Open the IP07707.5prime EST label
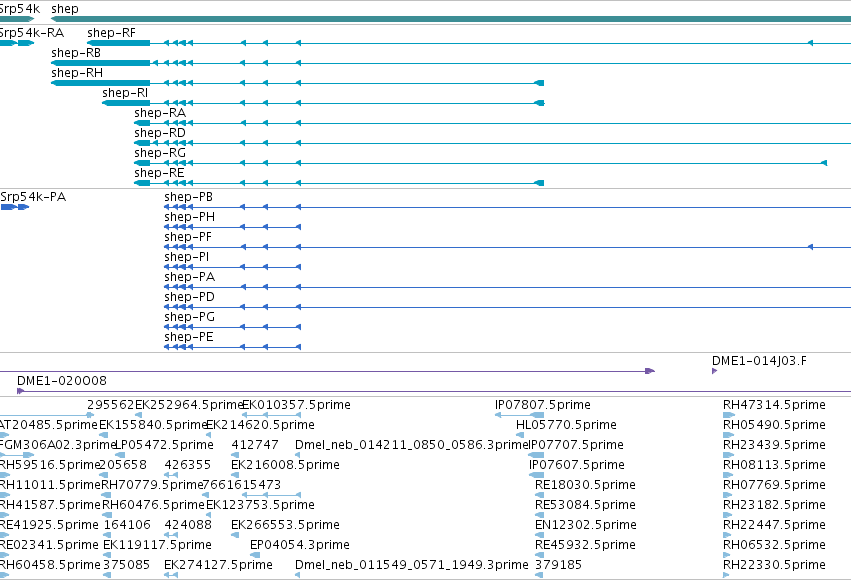This screenshot has width=851, height=580. pos(576,445)
